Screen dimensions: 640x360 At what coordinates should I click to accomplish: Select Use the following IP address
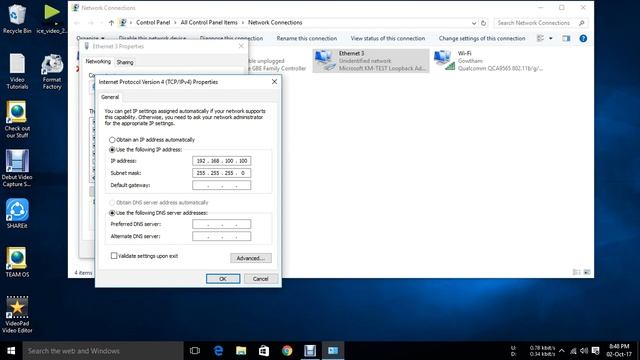112,150
